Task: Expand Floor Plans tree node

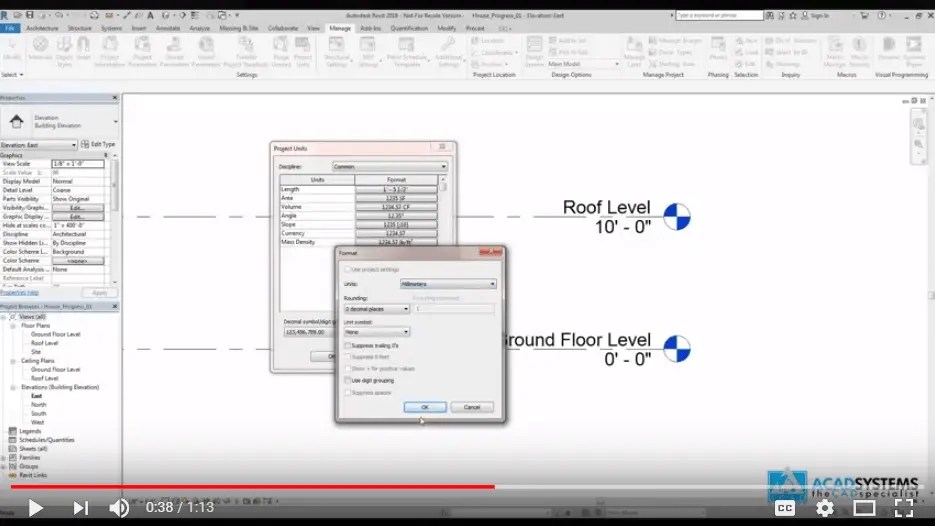Action: [13, 326]
